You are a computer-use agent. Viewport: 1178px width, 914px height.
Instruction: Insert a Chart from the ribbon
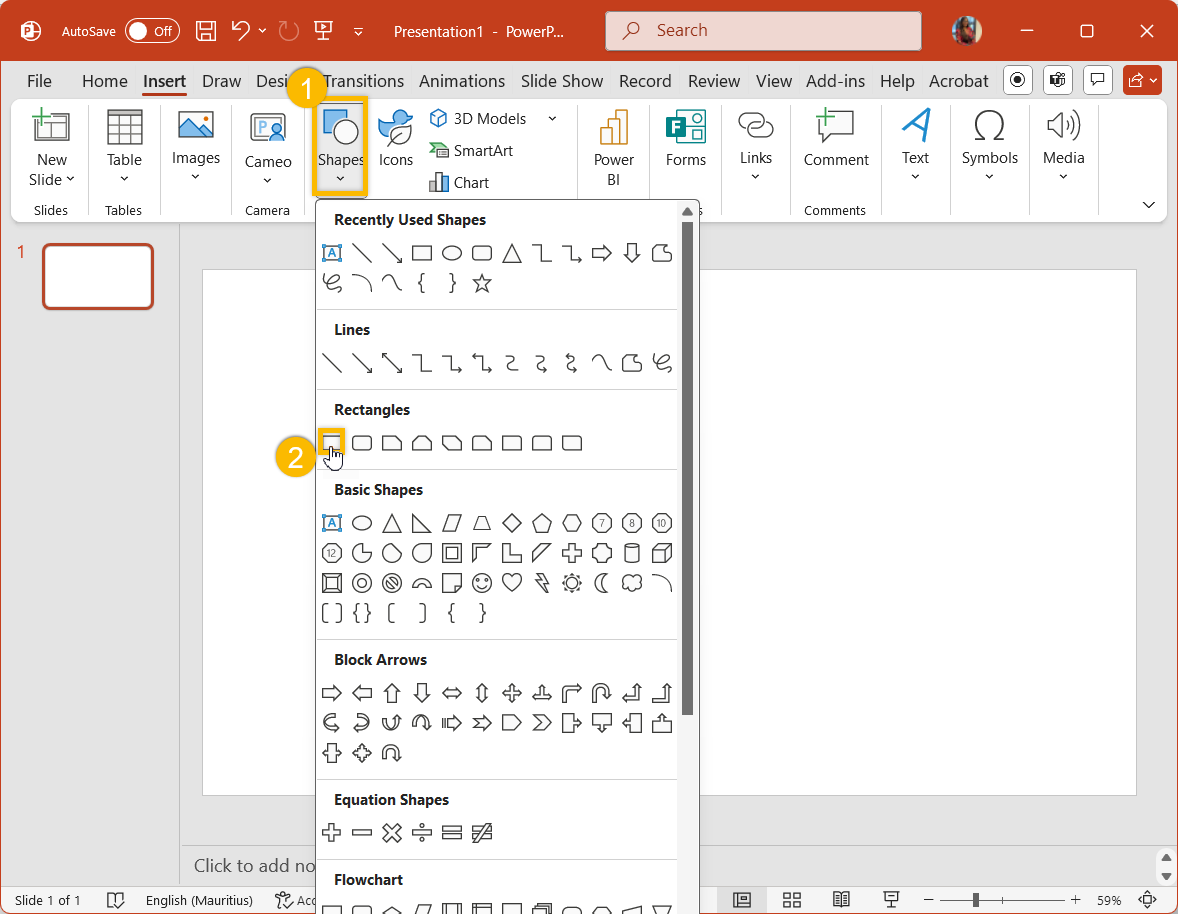coord(459,182)
